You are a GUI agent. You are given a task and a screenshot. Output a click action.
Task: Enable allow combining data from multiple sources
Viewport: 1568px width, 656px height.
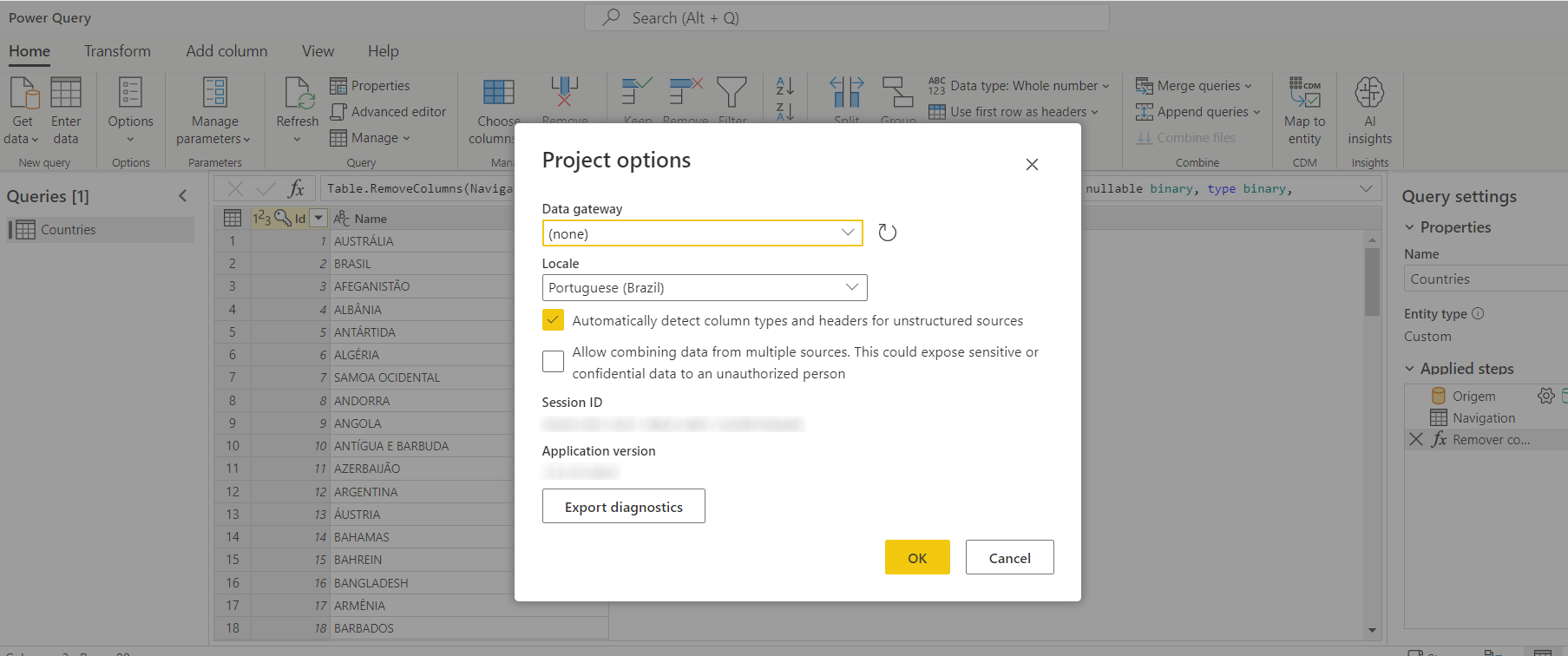[x=553, y=361]
